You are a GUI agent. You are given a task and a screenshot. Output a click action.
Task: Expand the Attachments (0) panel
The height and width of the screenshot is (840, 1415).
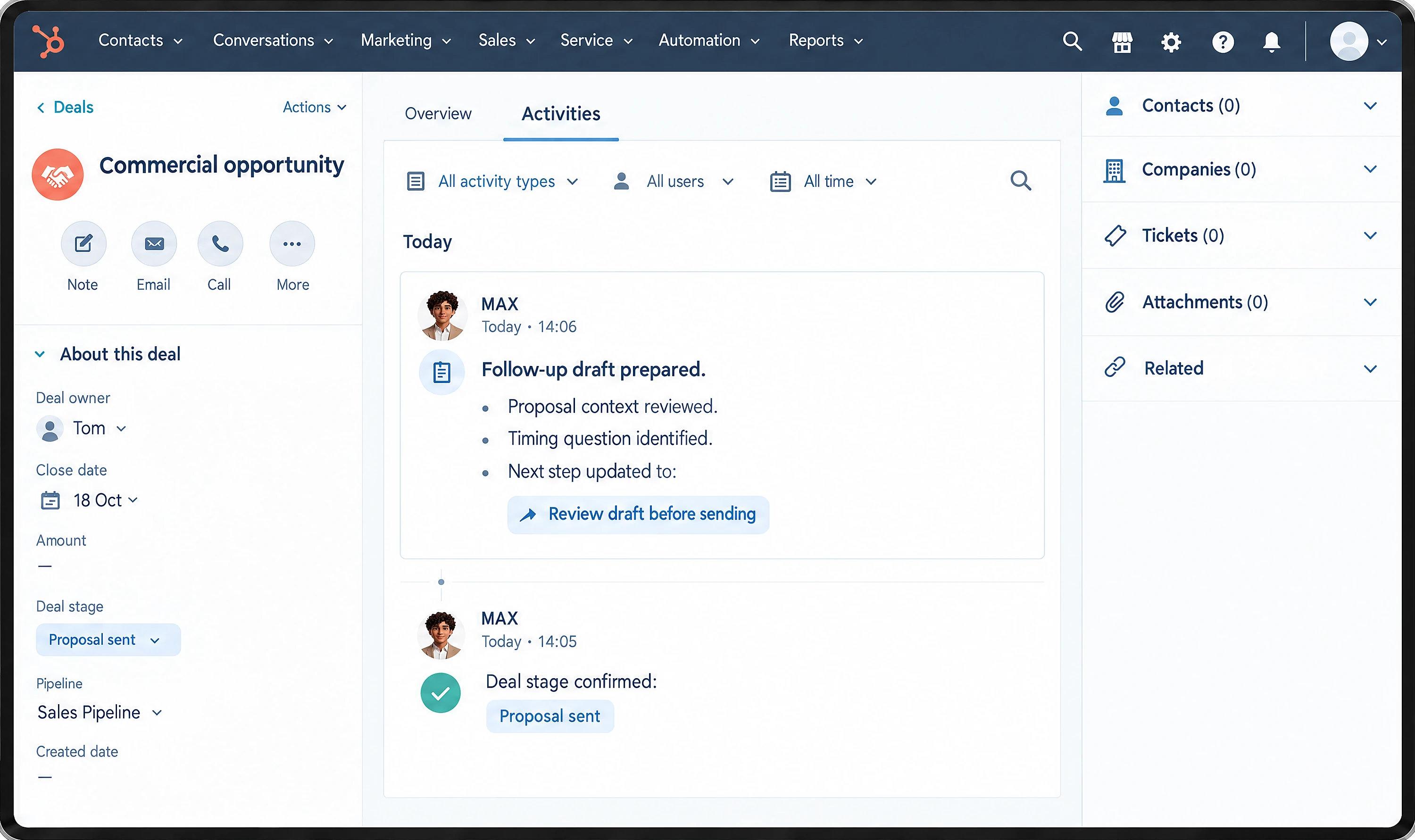(1241, 302)
